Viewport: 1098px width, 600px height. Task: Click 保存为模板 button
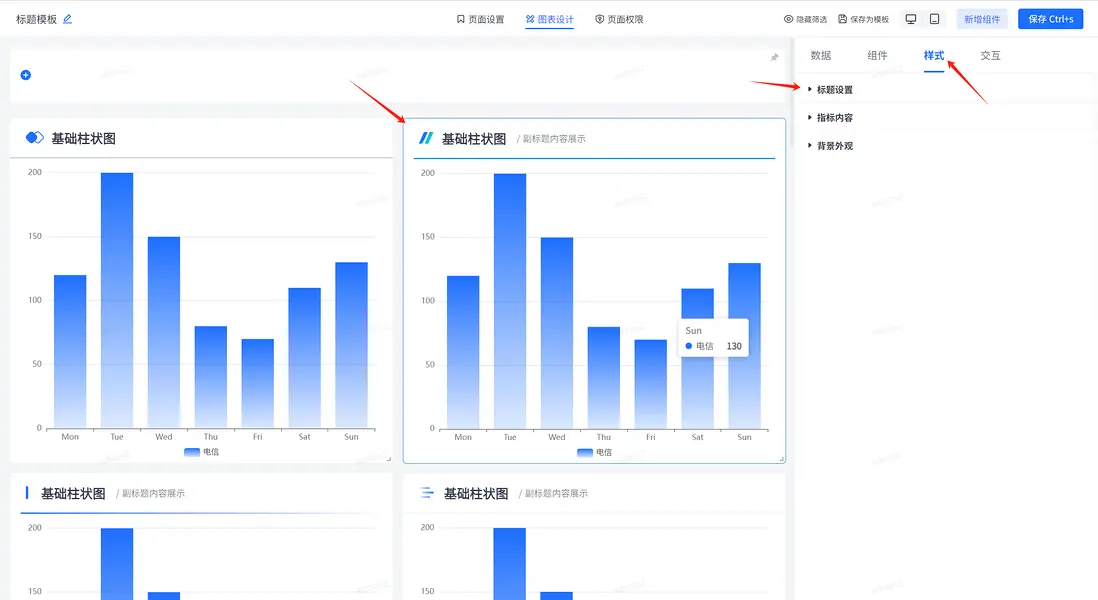(863, 19)
